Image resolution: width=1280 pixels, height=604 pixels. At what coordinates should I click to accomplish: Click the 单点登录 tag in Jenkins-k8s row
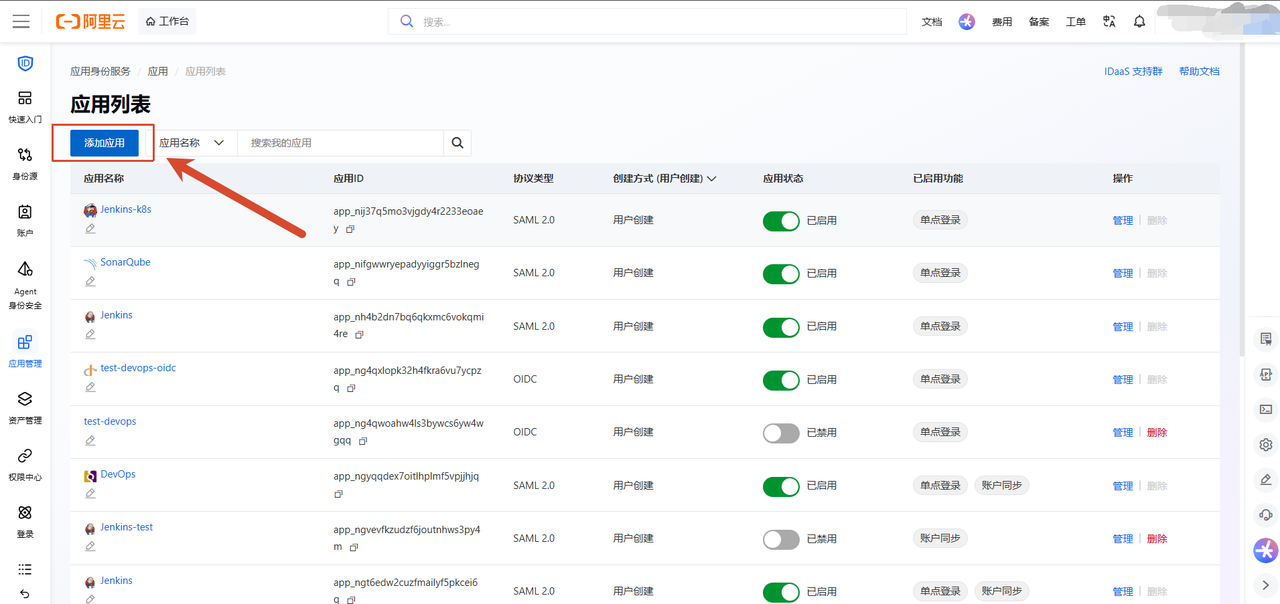[940, 220]
